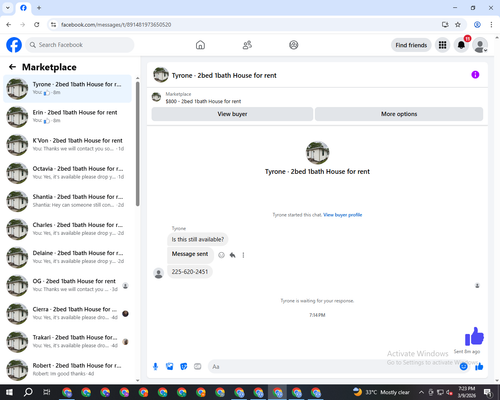Go back from Marketplace with the arrow

12,67
